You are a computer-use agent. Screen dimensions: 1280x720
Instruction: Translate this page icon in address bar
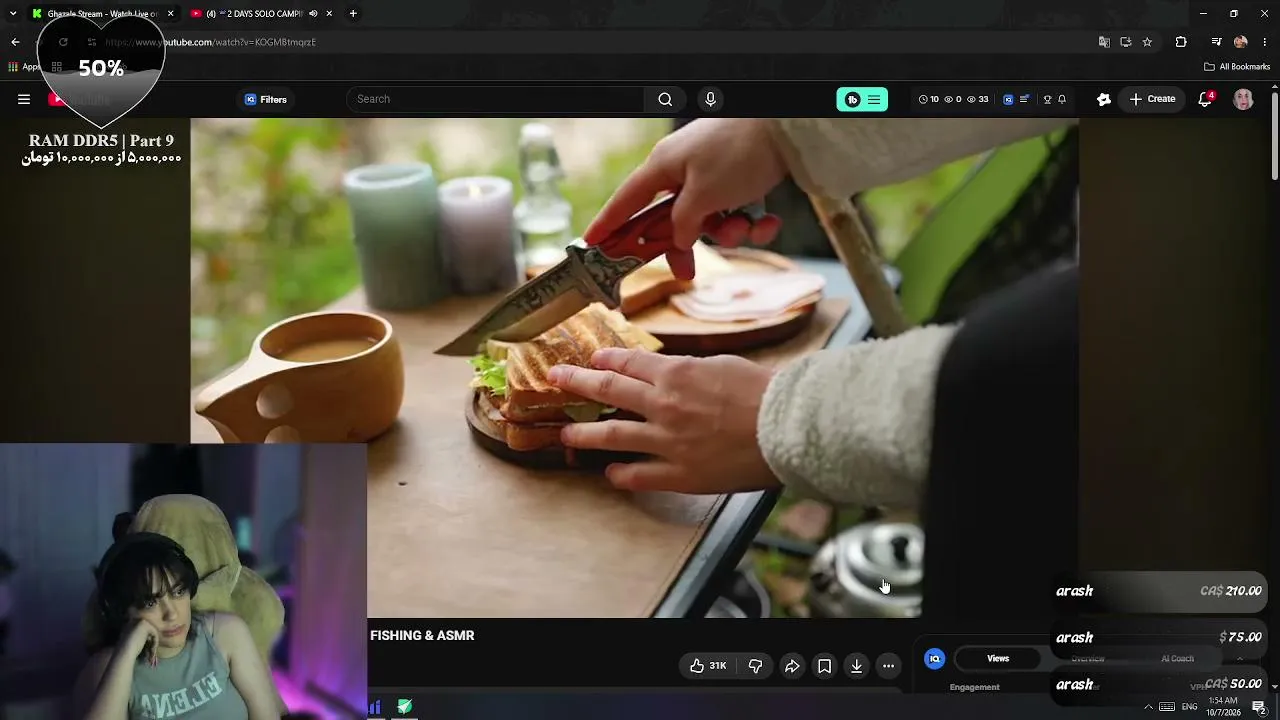pos(1104,42)
